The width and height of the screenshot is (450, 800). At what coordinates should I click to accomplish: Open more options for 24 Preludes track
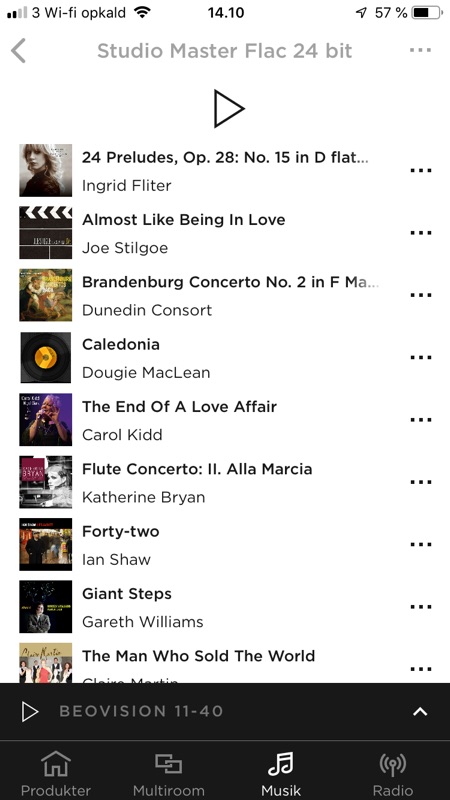click(x=420, y=170)
